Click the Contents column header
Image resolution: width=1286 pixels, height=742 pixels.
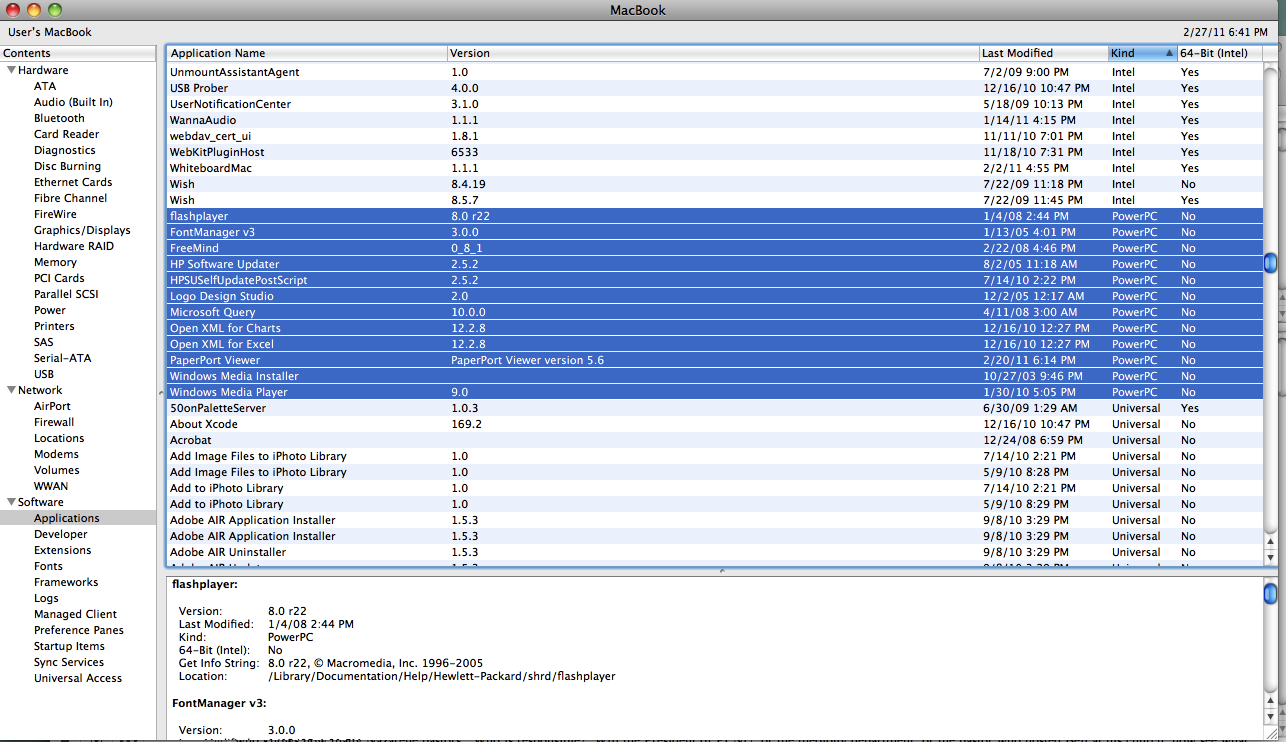[78, 53]
